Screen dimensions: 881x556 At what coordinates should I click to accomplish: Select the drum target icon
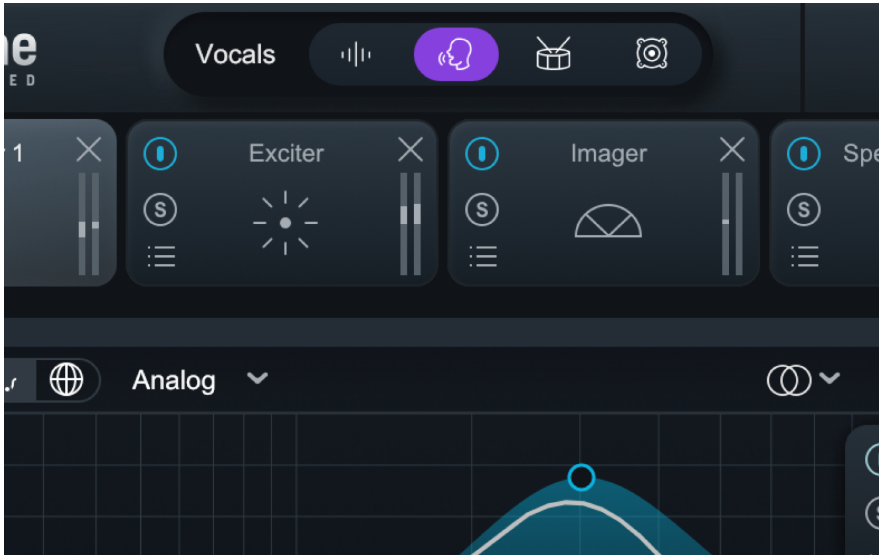coord(553,54)
